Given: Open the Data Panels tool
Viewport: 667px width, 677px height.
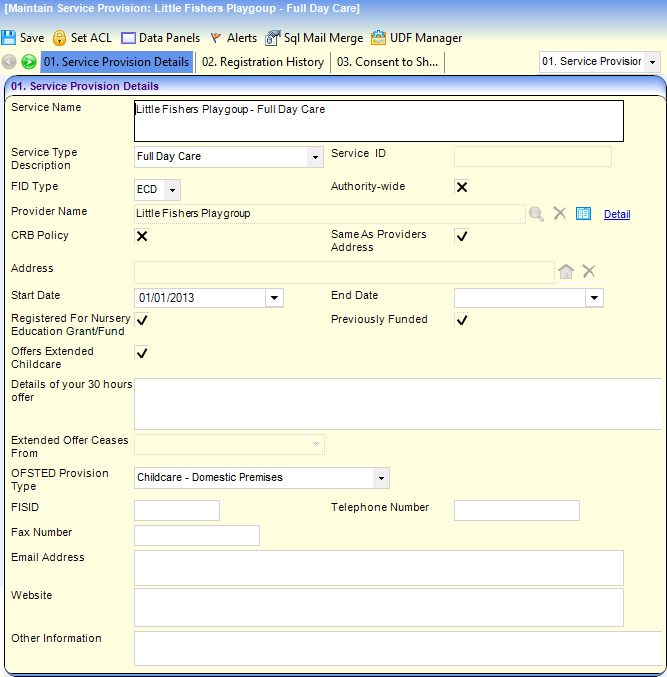Looking at the screenshot, I should (x=129, y=38).
